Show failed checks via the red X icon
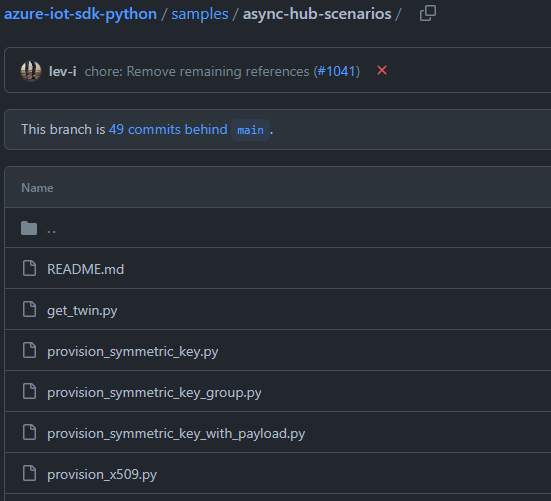Viewport: 551px width, 501px height. point(382,70)
